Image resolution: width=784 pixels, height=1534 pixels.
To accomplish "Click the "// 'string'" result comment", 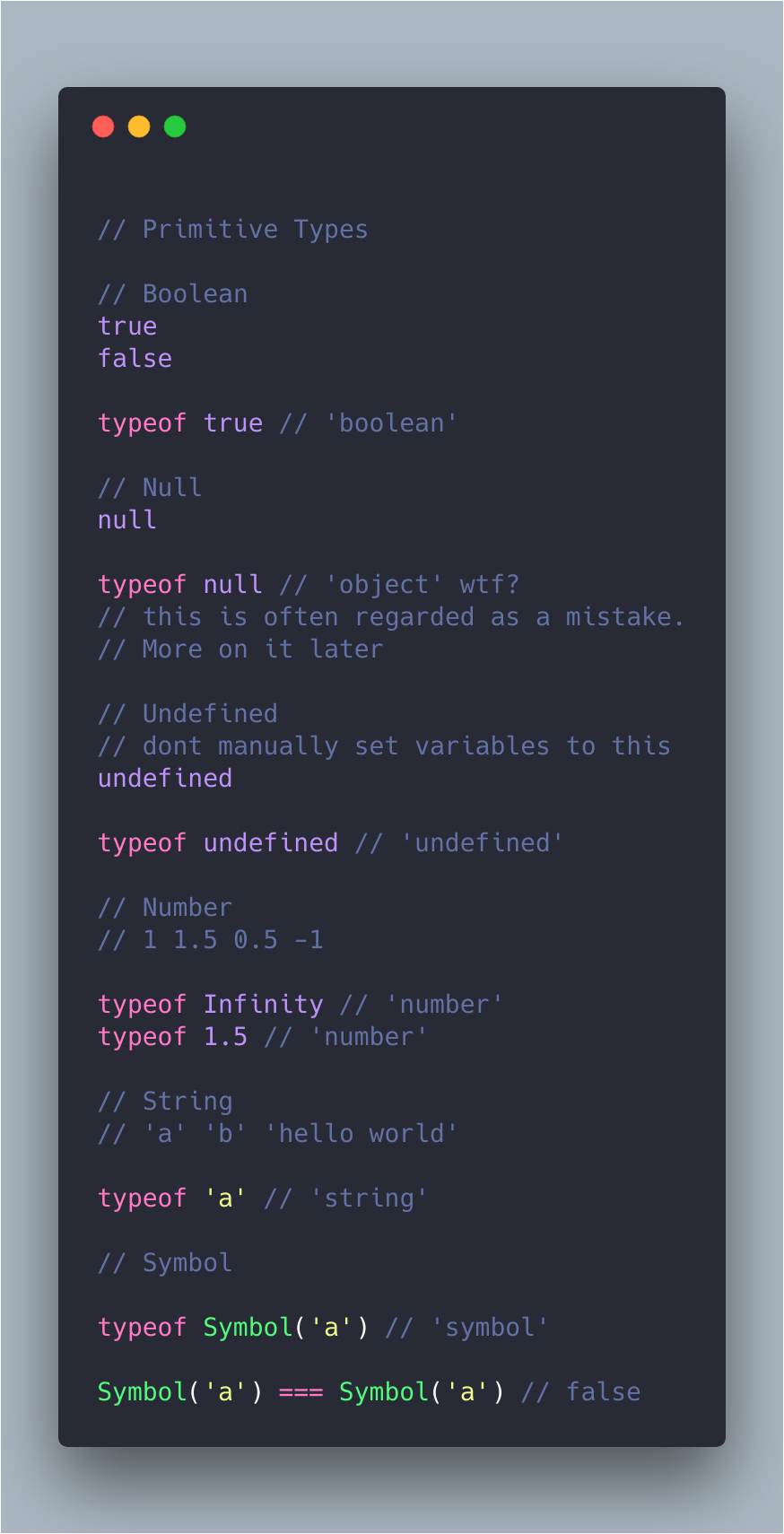I will click(345, 1198).
